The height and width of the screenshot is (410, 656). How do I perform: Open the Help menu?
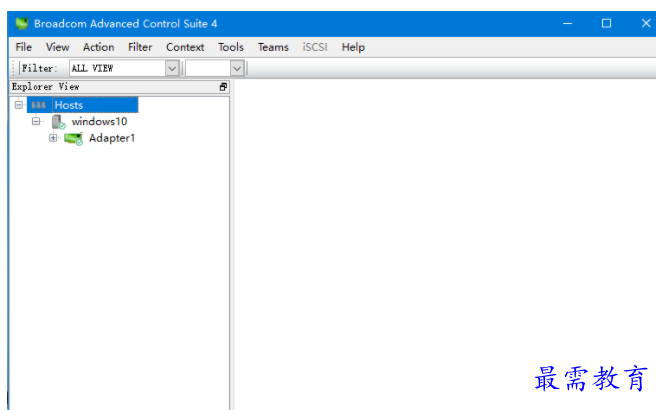pos(353,47)
